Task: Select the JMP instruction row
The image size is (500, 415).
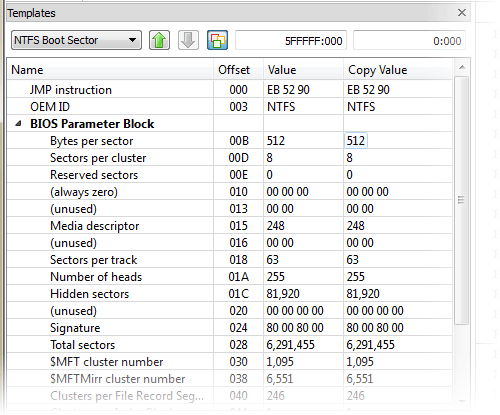Action: tap(230, 90)
